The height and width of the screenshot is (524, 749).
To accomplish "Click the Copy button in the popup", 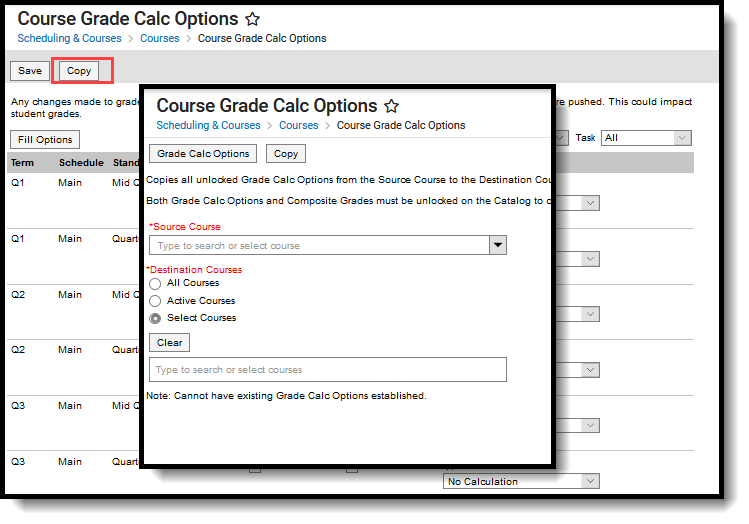I will (x=286, y=154).
